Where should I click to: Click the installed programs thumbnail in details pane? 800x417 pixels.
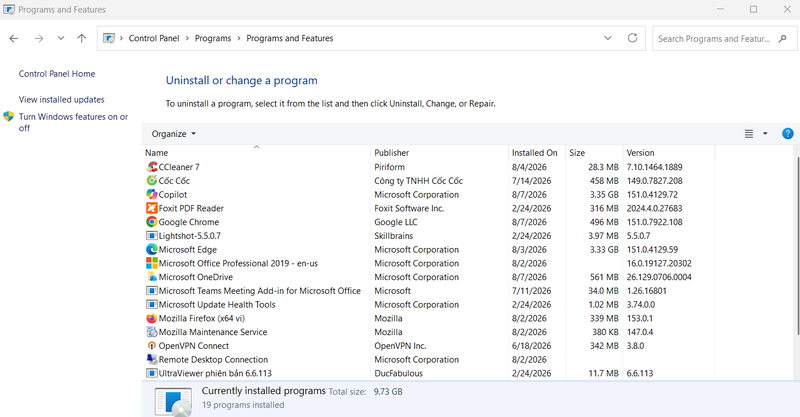(173, 401)
